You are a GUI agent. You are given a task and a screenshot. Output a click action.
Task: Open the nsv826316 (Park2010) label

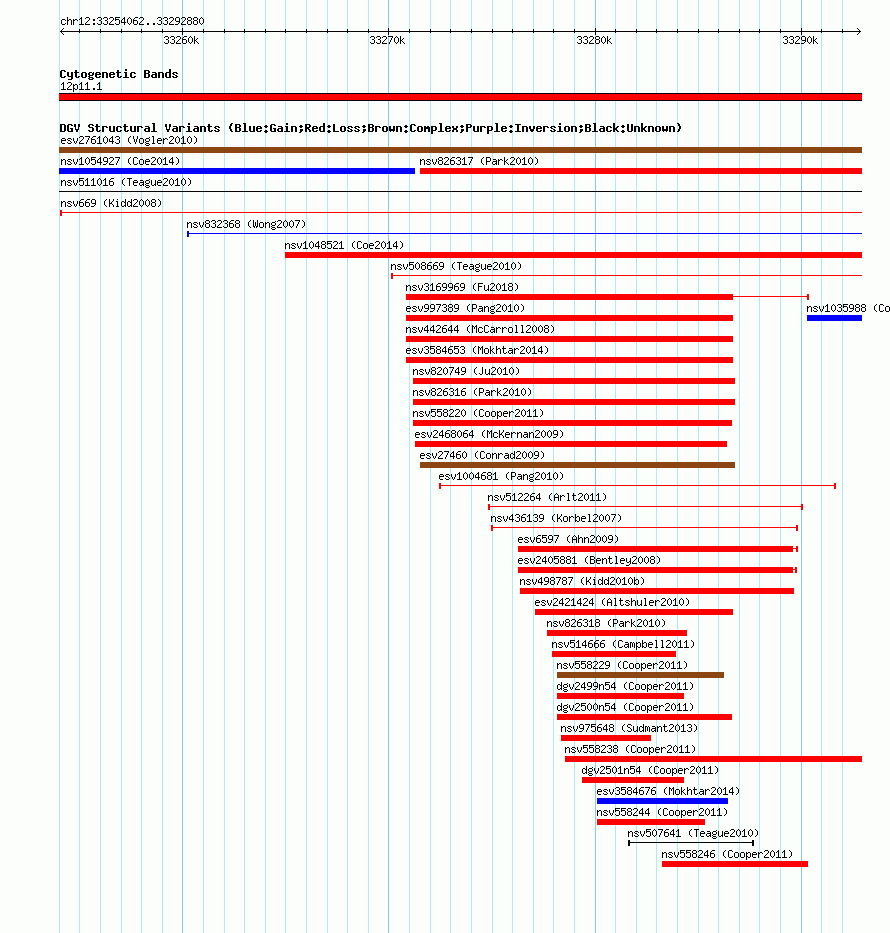tap(472, 392)
